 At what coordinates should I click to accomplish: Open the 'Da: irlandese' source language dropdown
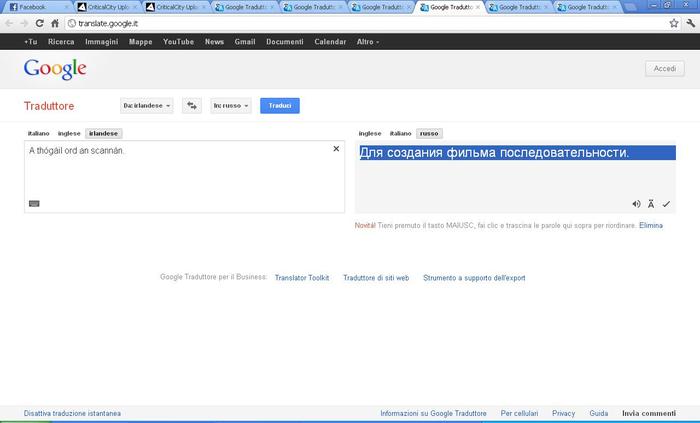(x=146, y=106)
